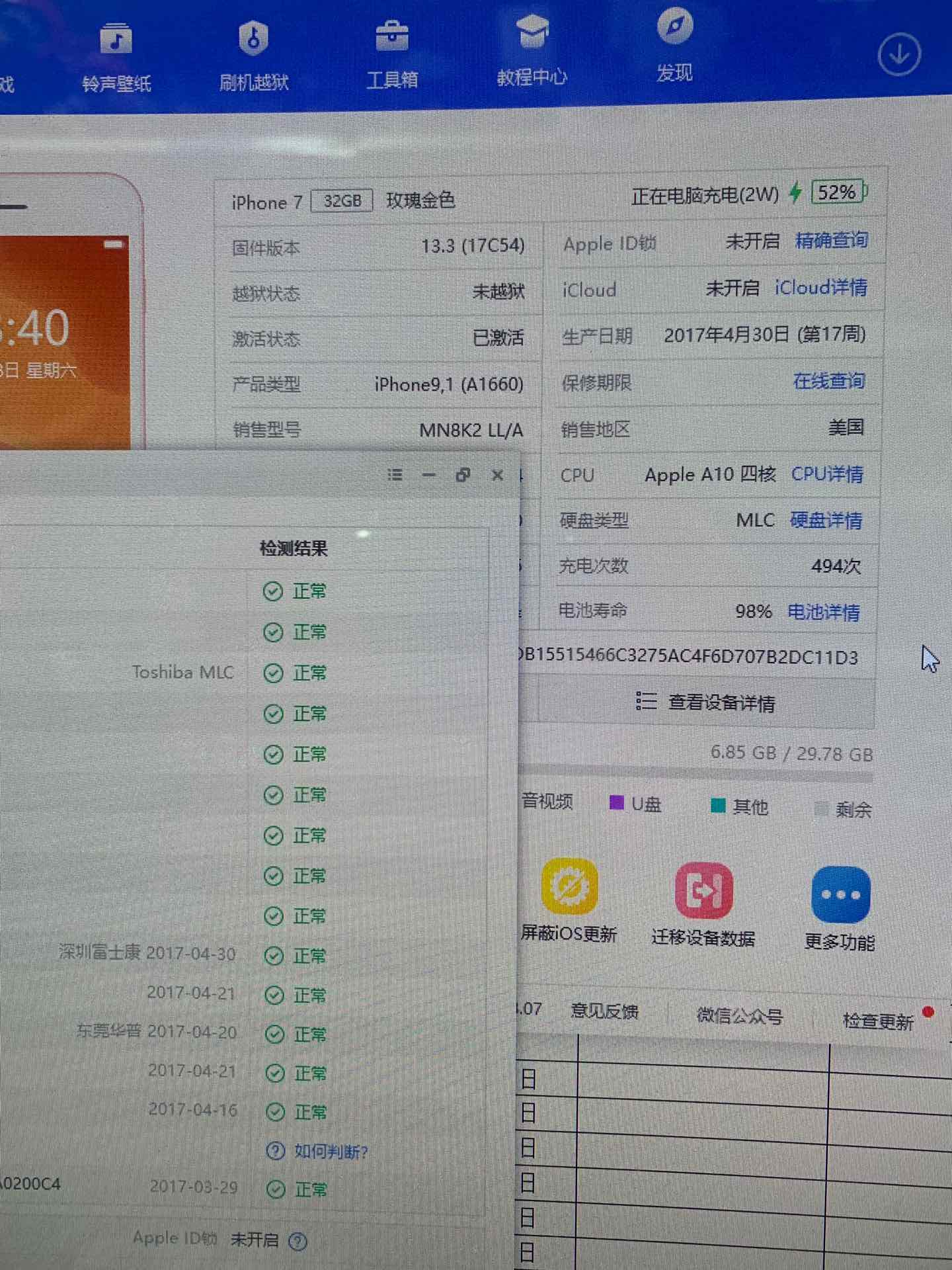Select sales model MN8K2 LL/A
The image size is (952, 1270).
pyautogui.click(x=471, y=431)
